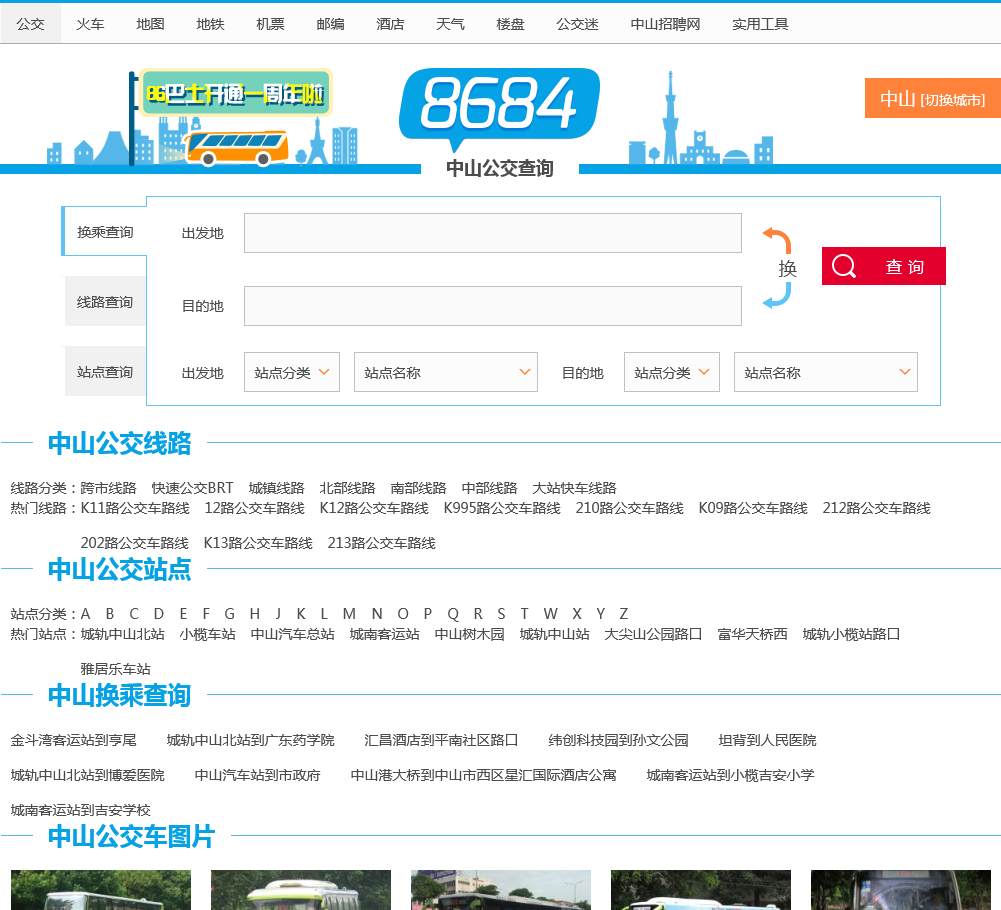1001x910 pixels.
Task: Open the 城南客运站 station link
Action: click(x=384, y=634)
